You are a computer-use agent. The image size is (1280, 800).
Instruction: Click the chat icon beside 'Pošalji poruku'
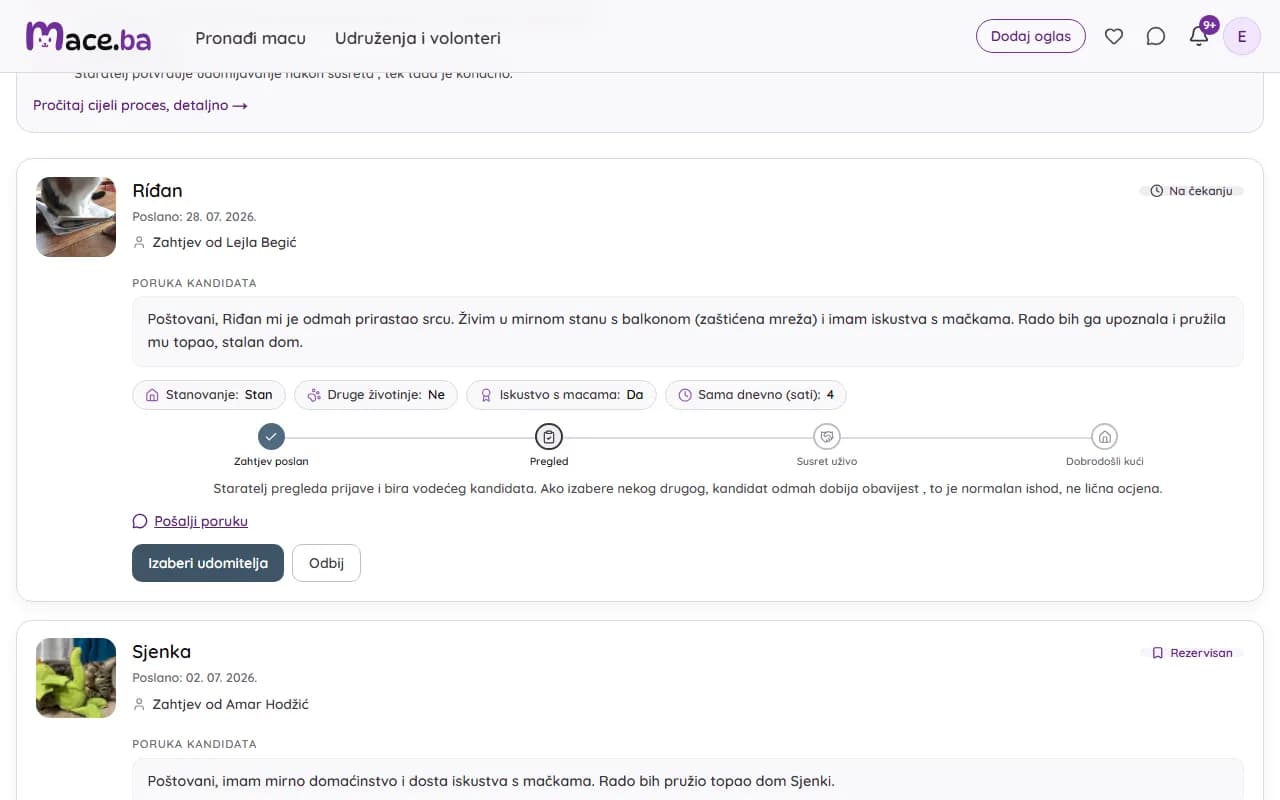pos(140,521)
